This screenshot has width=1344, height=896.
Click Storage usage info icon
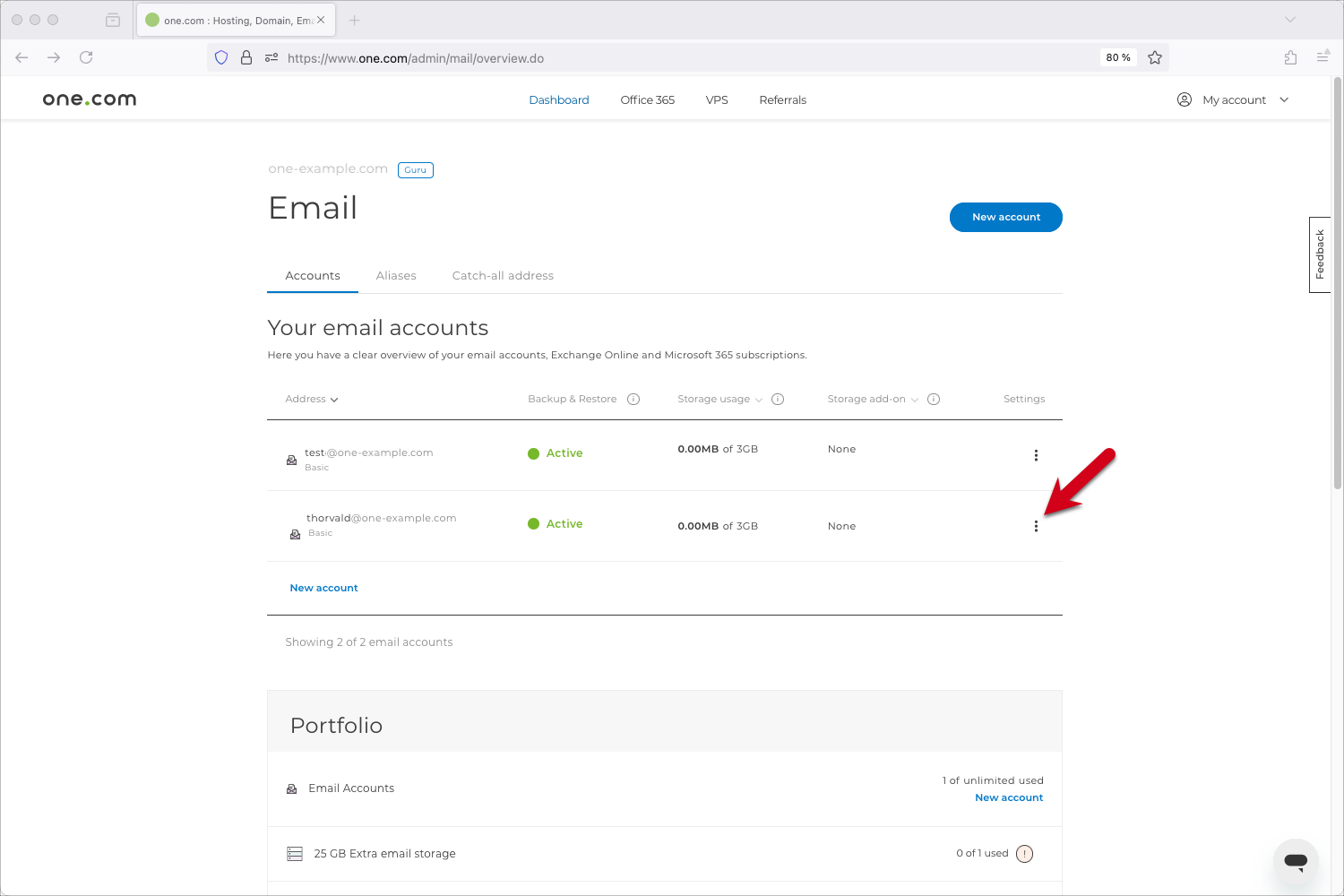point(778,400)
